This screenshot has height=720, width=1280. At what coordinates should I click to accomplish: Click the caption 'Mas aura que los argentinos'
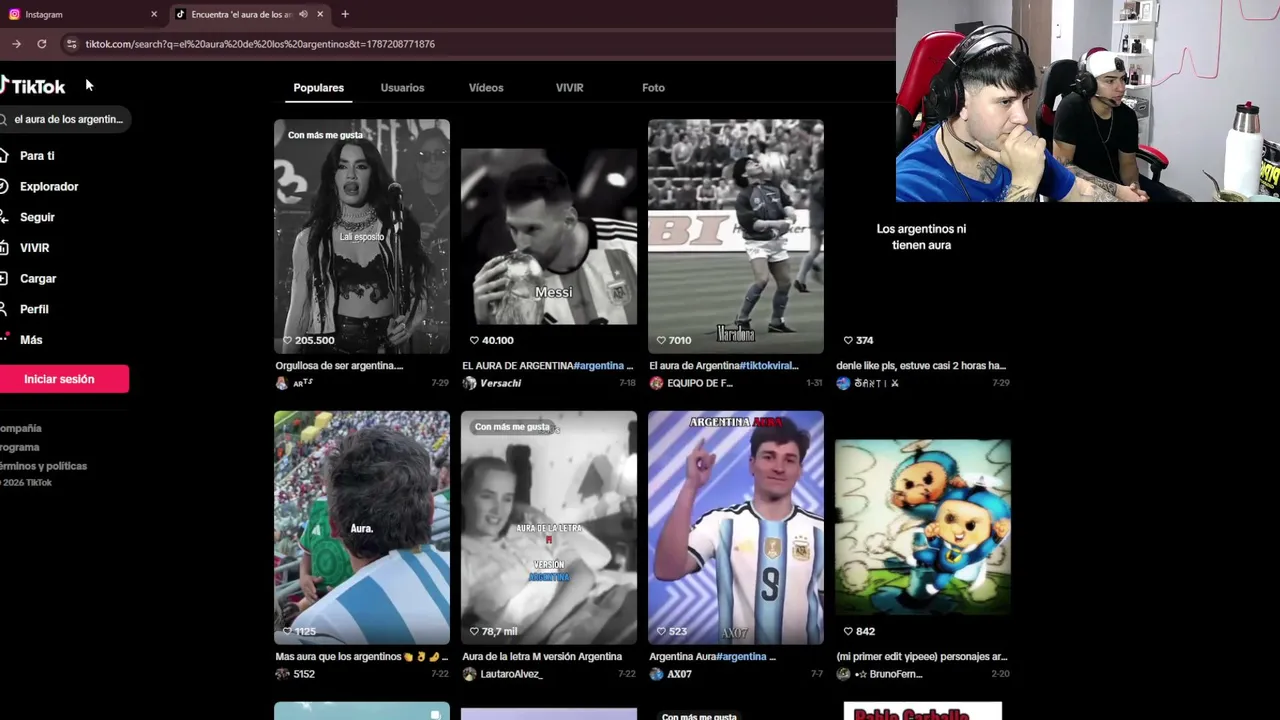point(337,657)
